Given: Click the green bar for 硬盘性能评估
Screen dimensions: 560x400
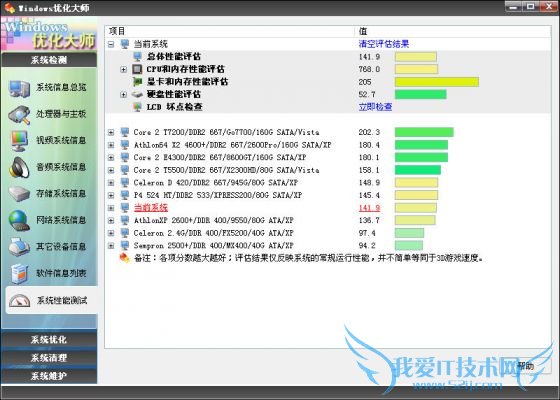Looking at the screenshot, I should [x=420, y=94].
